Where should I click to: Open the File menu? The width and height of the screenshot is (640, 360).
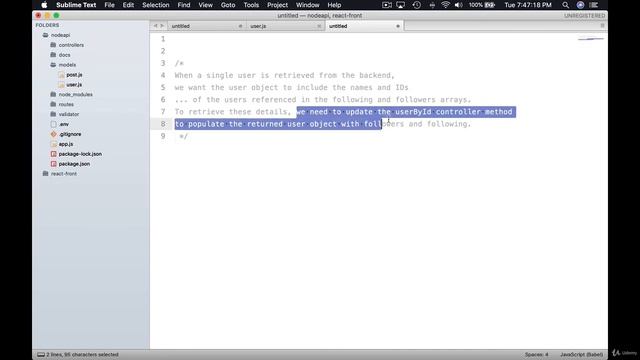click(x=109, y=5)
